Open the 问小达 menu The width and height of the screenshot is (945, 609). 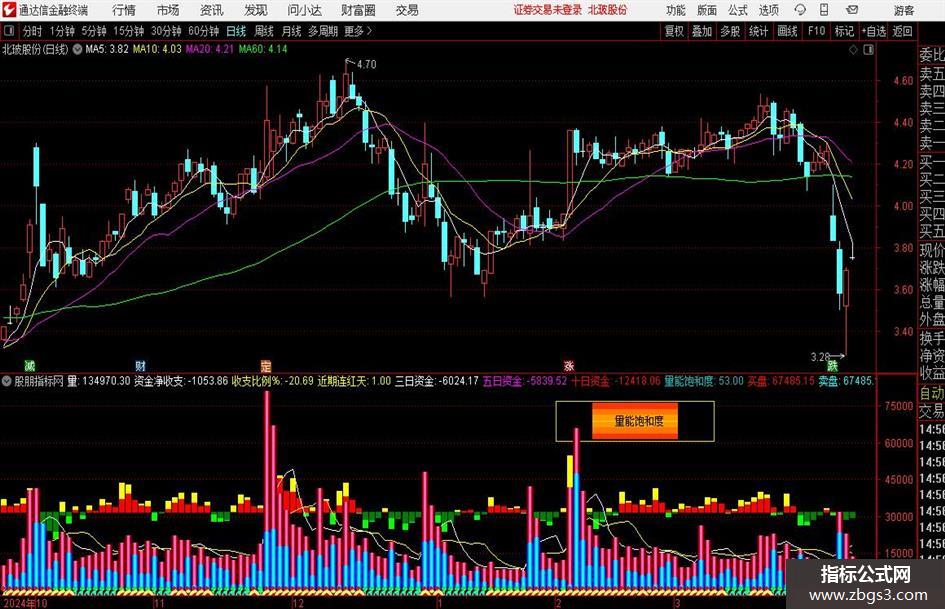coord(304,10)
